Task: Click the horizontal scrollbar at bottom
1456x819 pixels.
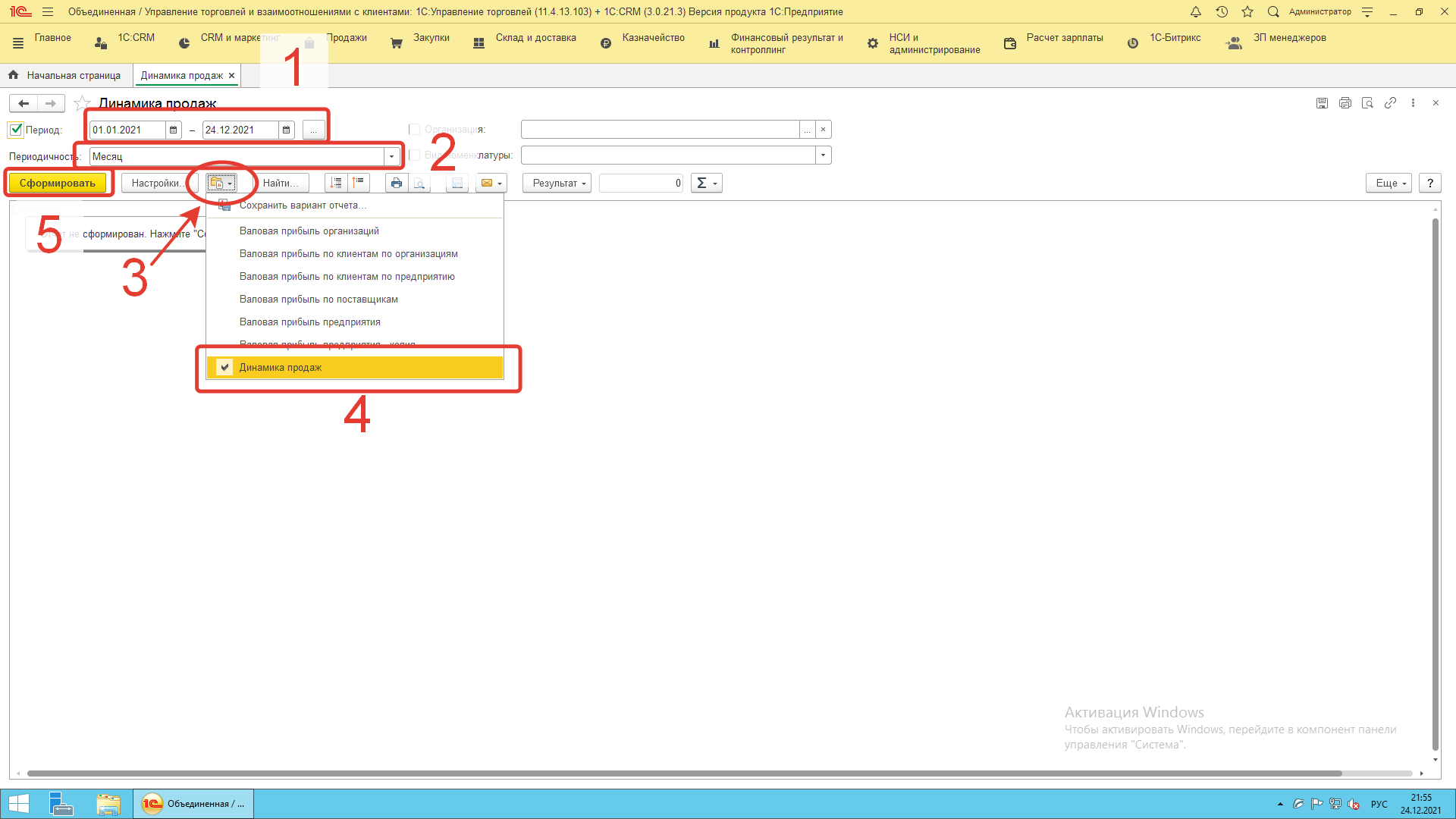Action: 682,773
